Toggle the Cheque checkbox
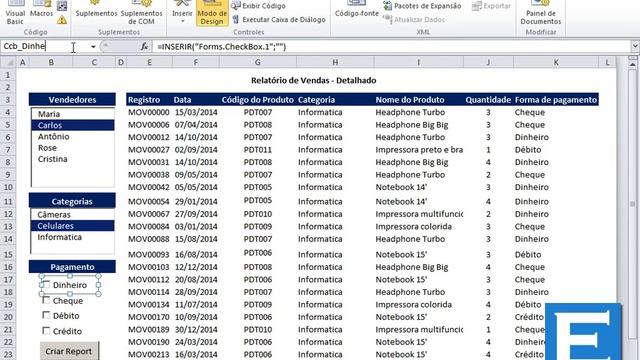Image resolution: width=640 pixels, height=360 pixels. [x=46, y=300]
